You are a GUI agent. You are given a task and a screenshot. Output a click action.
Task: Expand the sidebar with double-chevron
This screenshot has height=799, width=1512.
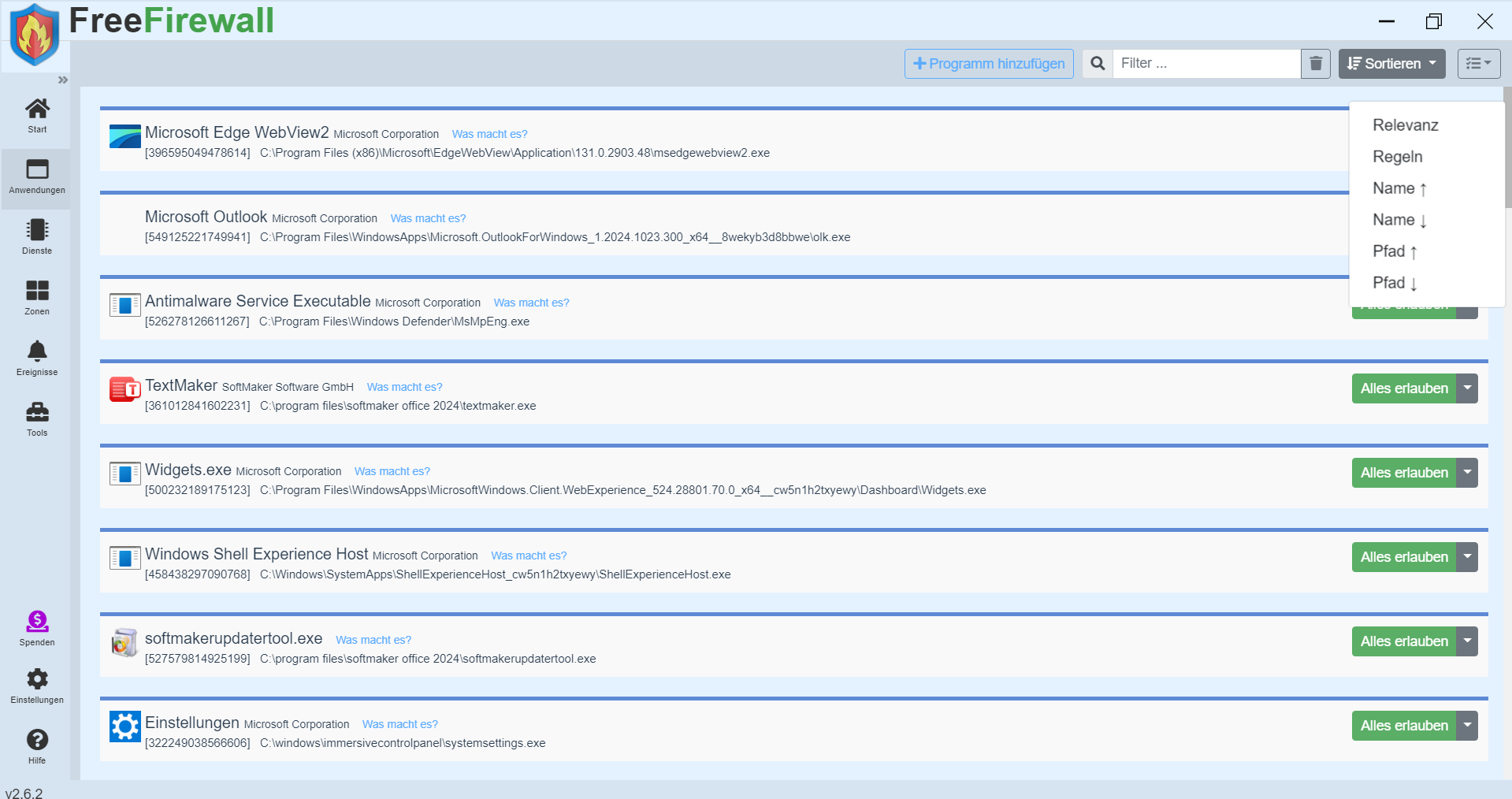click(x=63, y=80)
